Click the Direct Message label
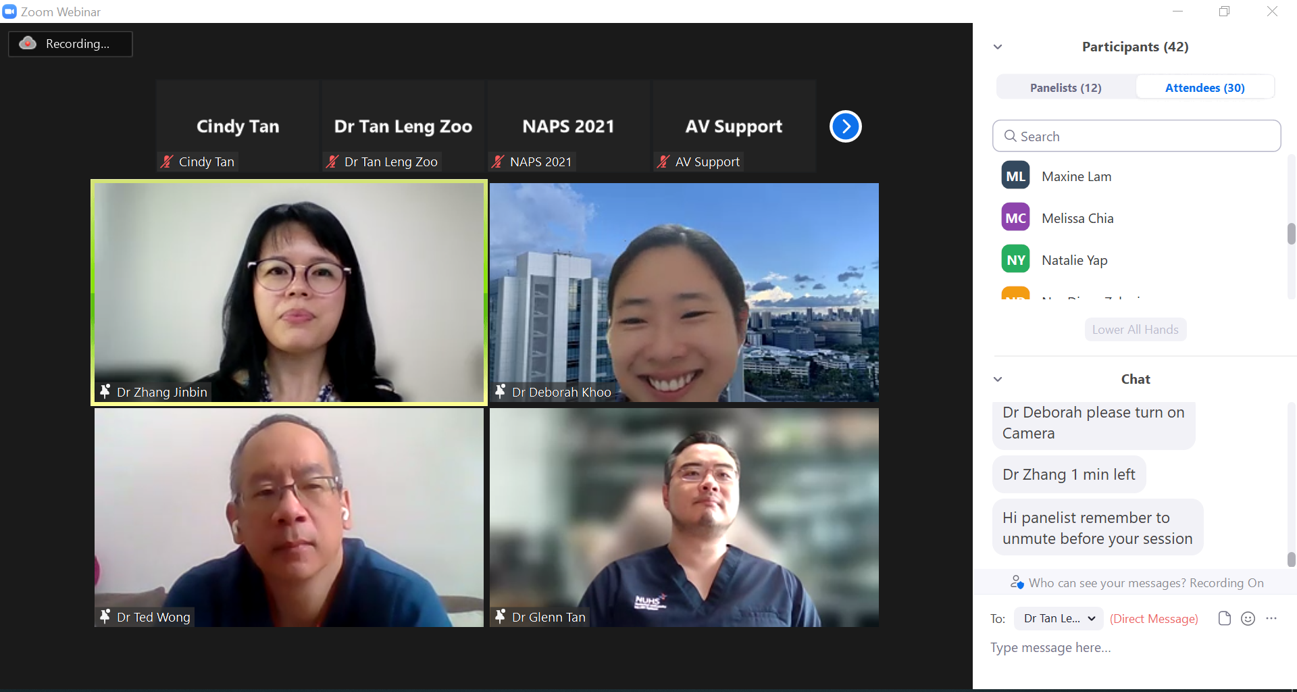 pos(1154,619)
